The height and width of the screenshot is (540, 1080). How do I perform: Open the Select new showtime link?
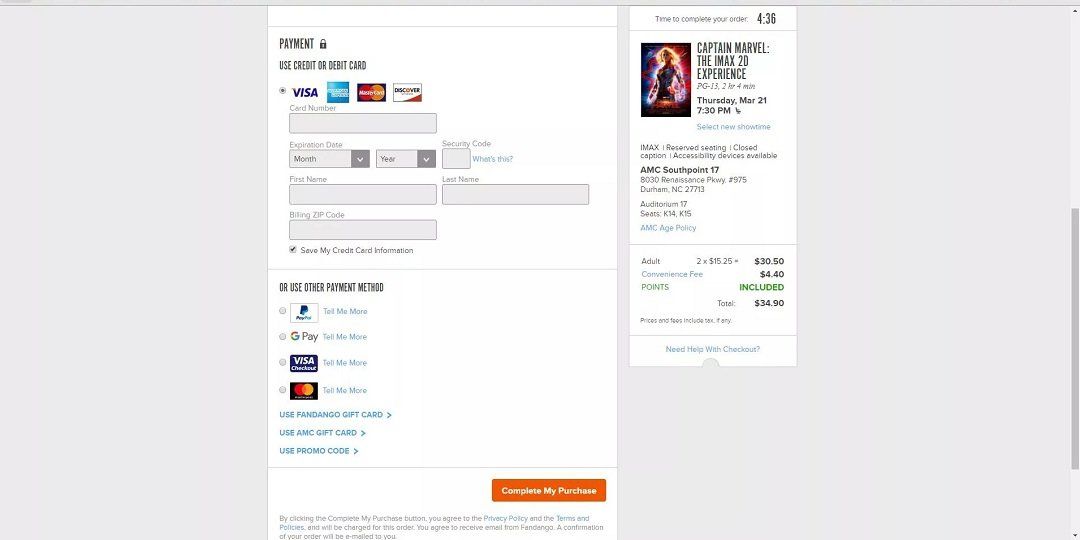point(734,127)
